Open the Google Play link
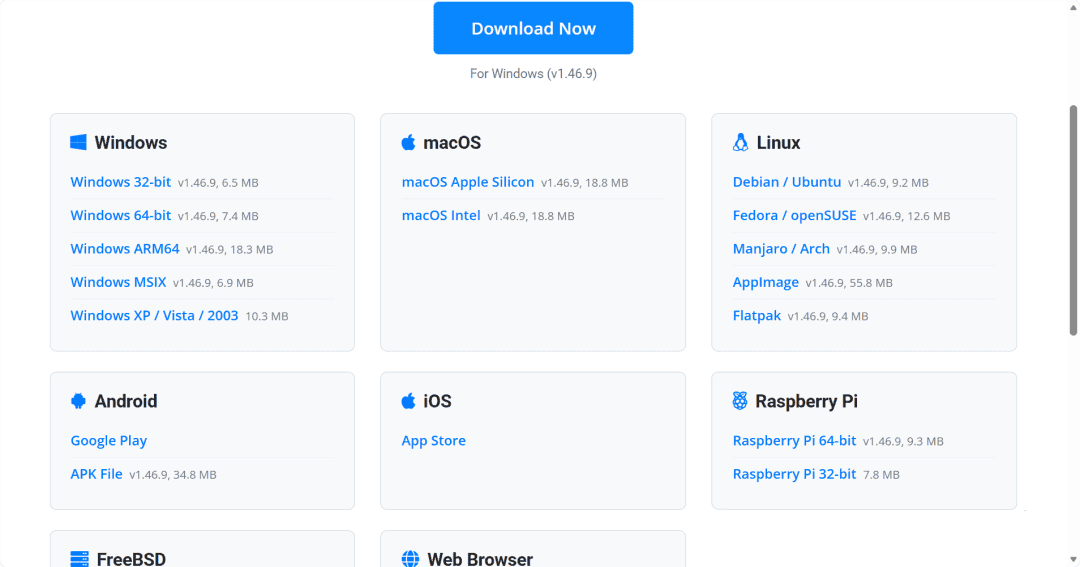The height and width of the screenshot is (567, 1080). coord(109,441)
